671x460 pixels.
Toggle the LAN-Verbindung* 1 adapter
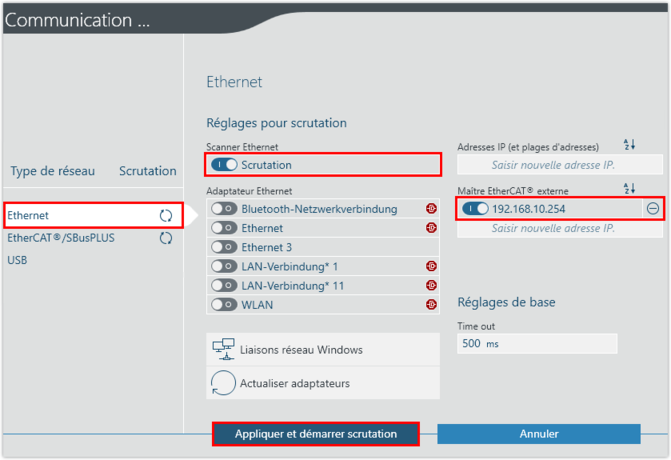coord(223,266)
